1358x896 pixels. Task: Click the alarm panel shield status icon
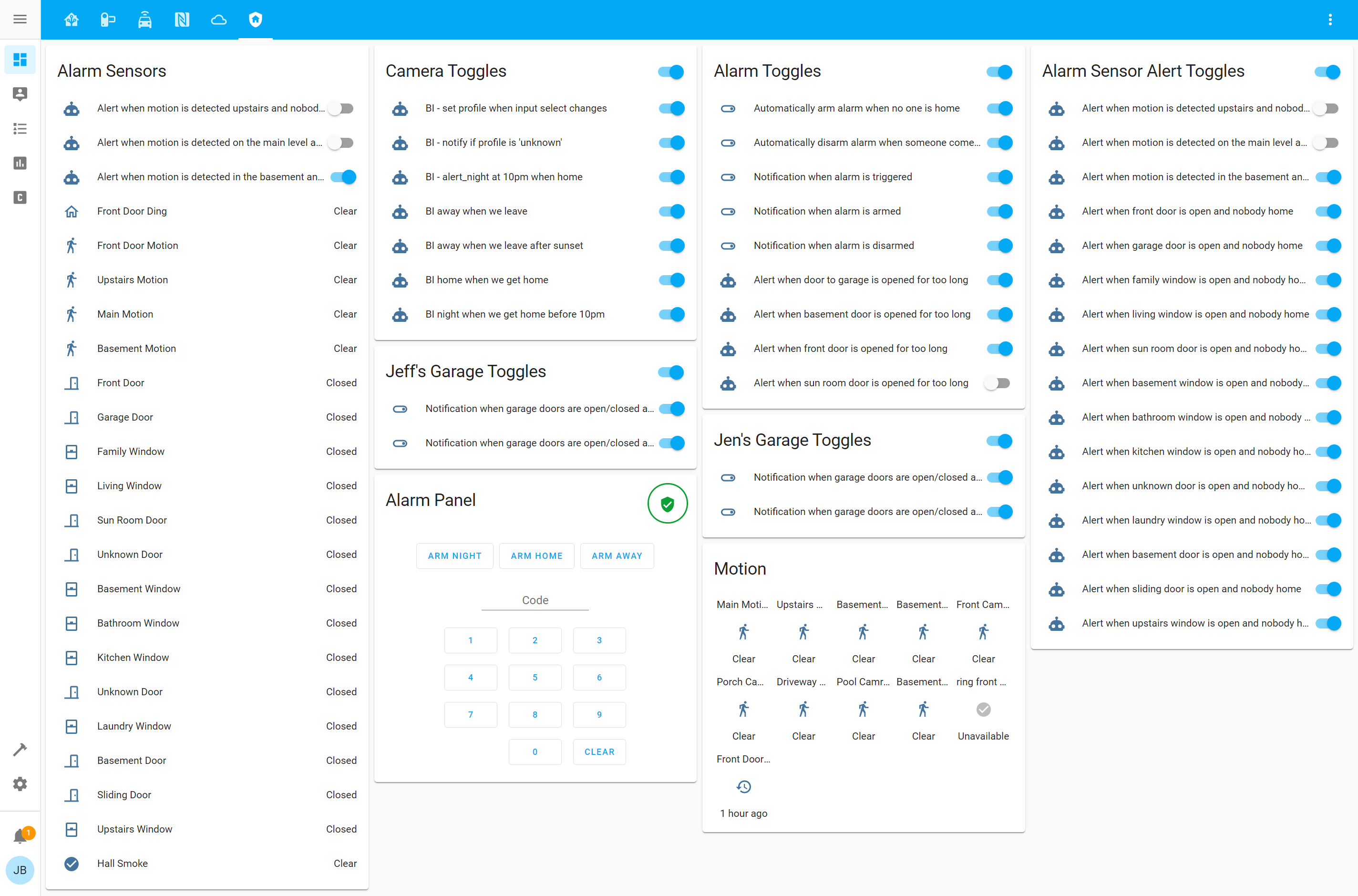[x=667, y=504]
